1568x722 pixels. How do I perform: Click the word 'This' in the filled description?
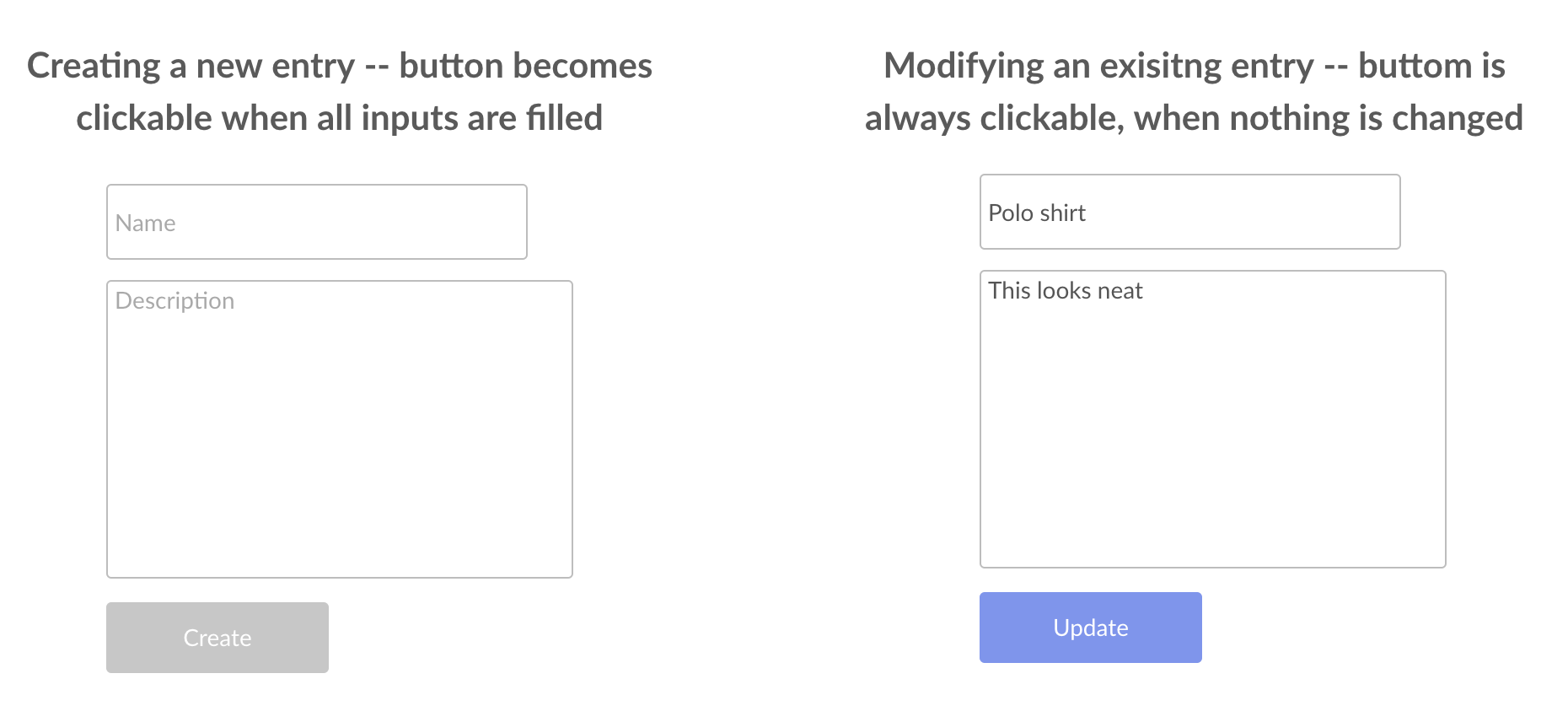(1009, 291)
